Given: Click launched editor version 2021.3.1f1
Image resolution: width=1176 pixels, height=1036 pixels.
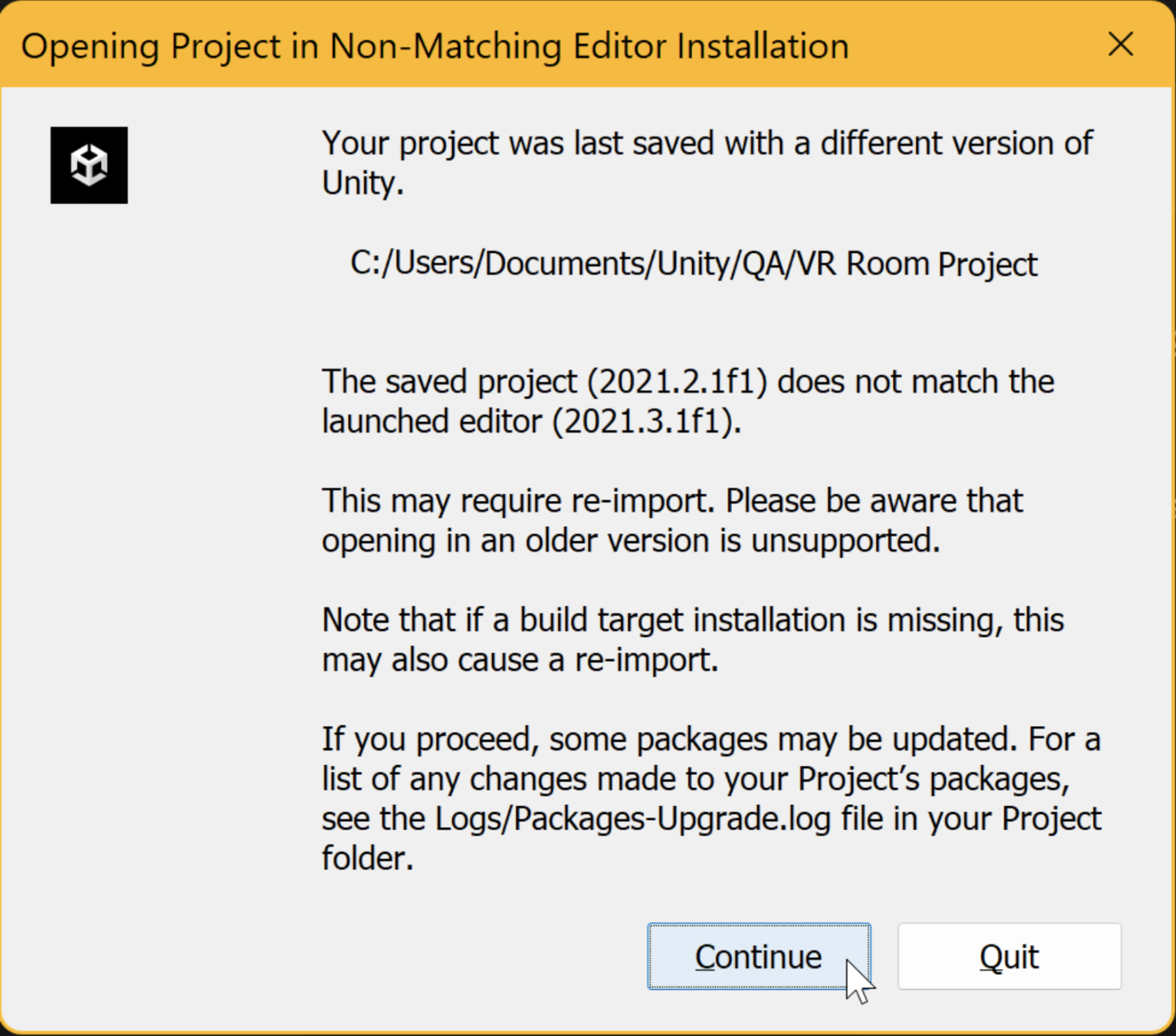Looking at the screenshot, I should coord(647,421).
